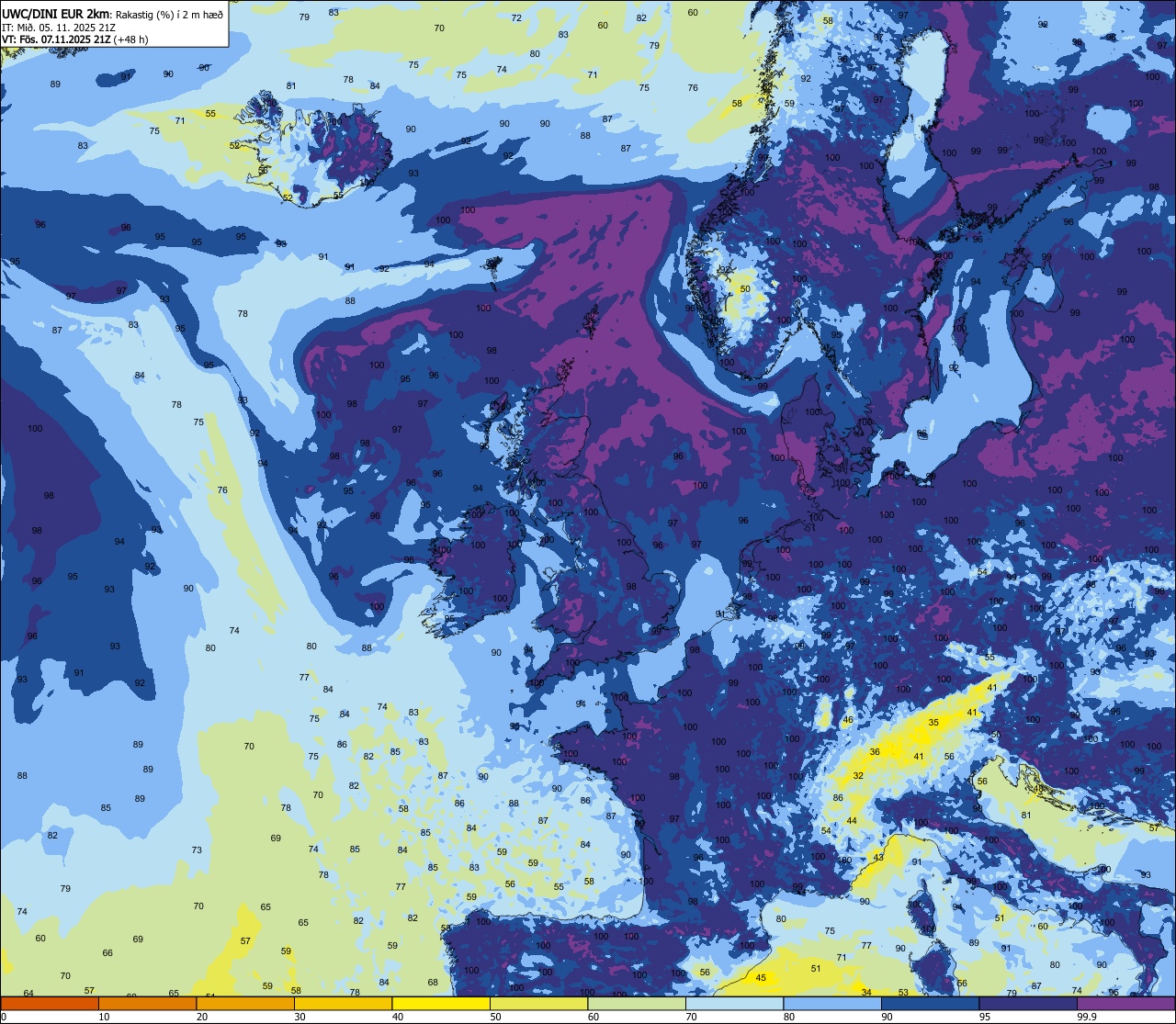Select the dark blue 90–95 legend swatch
The height and width of the screenshot is (1024, 1176).
tap(930, 1004)
